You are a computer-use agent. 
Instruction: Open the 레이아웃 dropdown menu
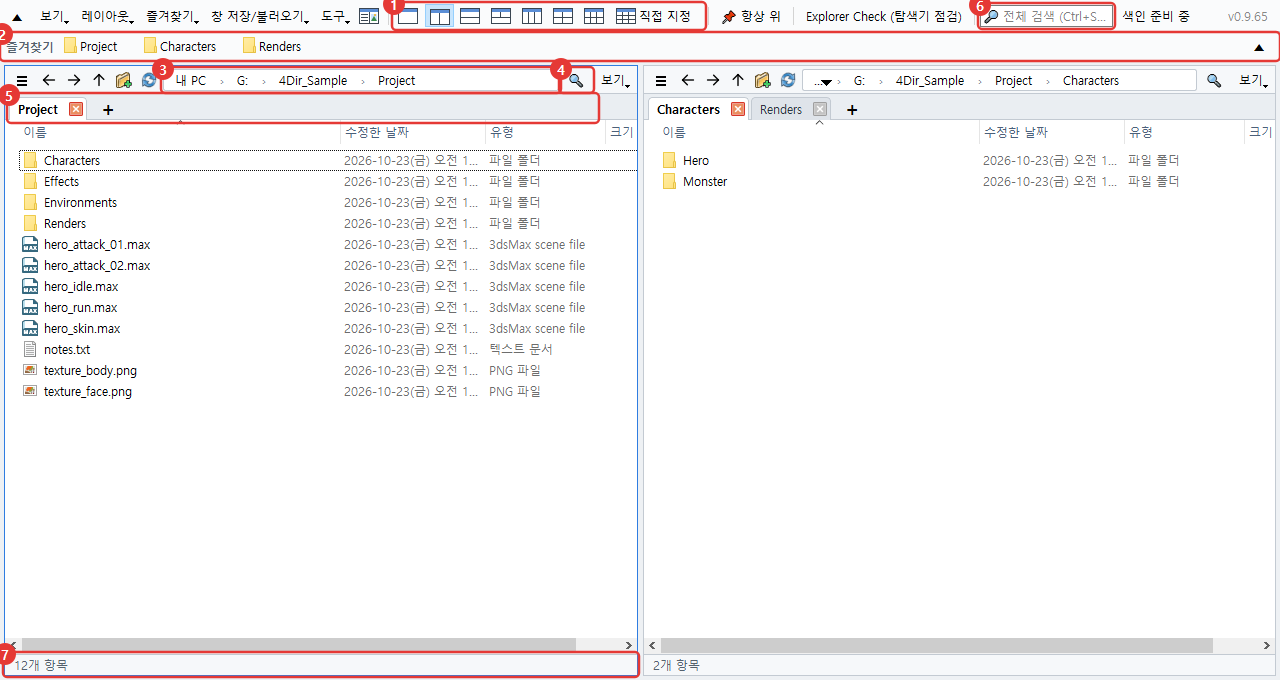[x=107, y=16]
